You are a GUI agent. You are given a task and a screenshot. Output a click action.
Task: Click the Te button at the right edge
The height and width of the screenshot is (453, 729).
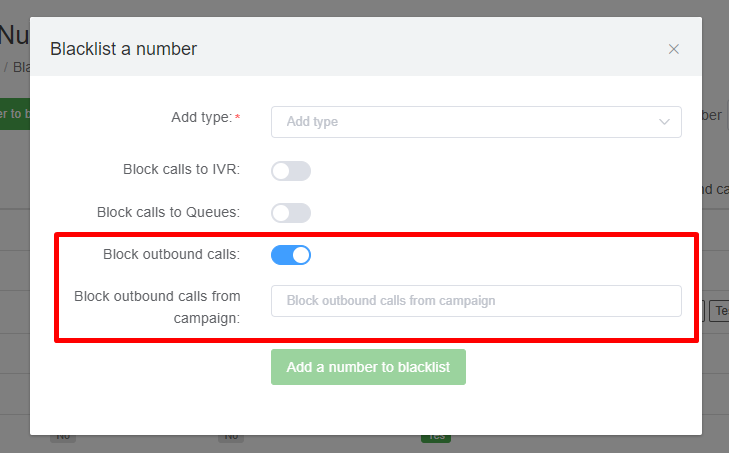718,312
